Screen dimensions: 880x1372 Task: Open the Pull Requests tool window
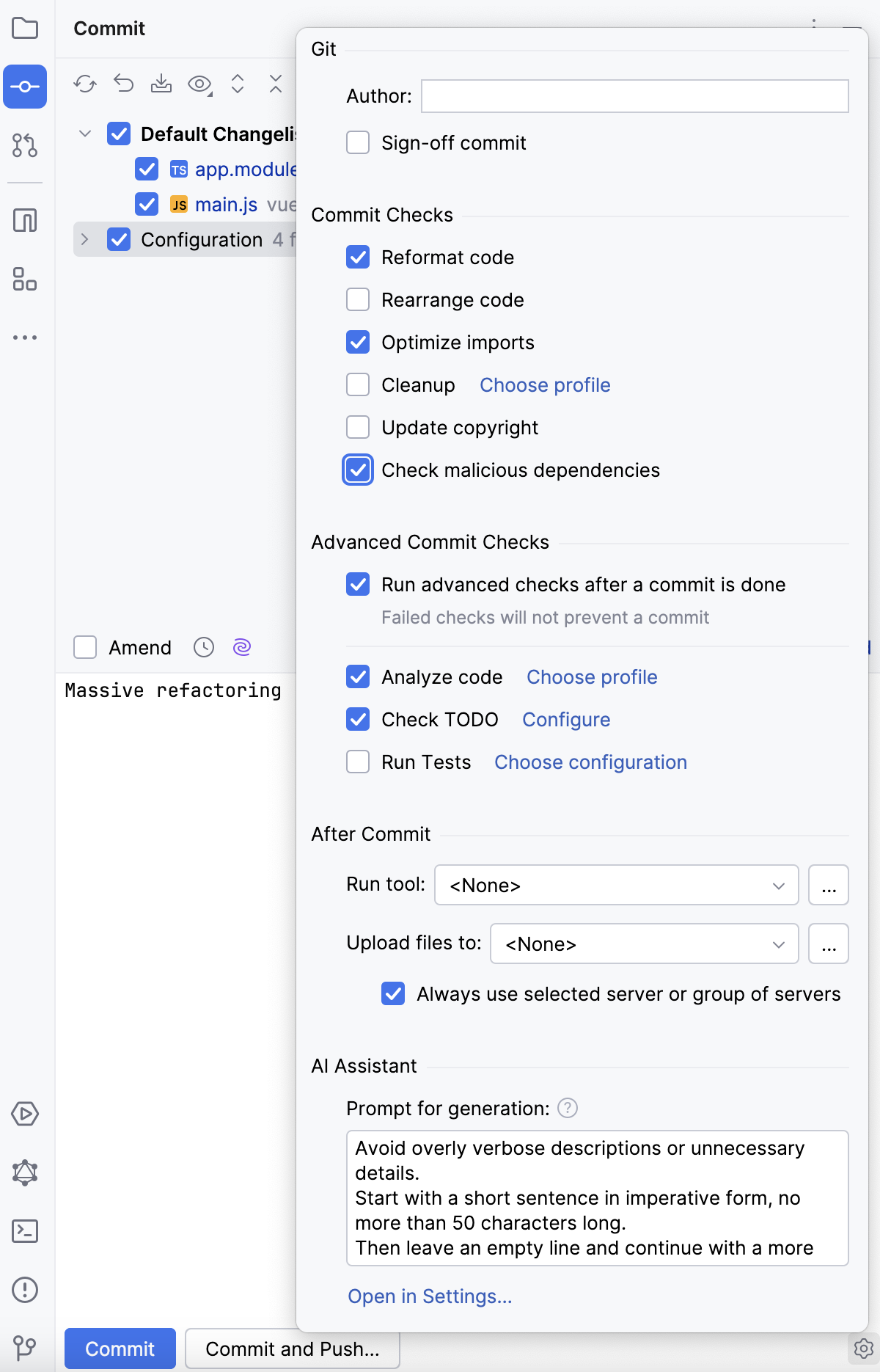(x=25, y=145)
